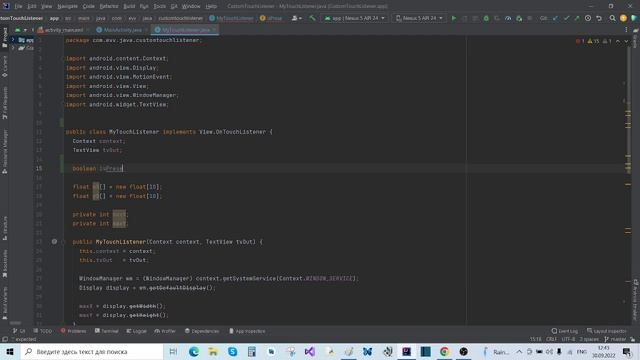
Task: Click the Windows Start button
Action: click(10, 351)
